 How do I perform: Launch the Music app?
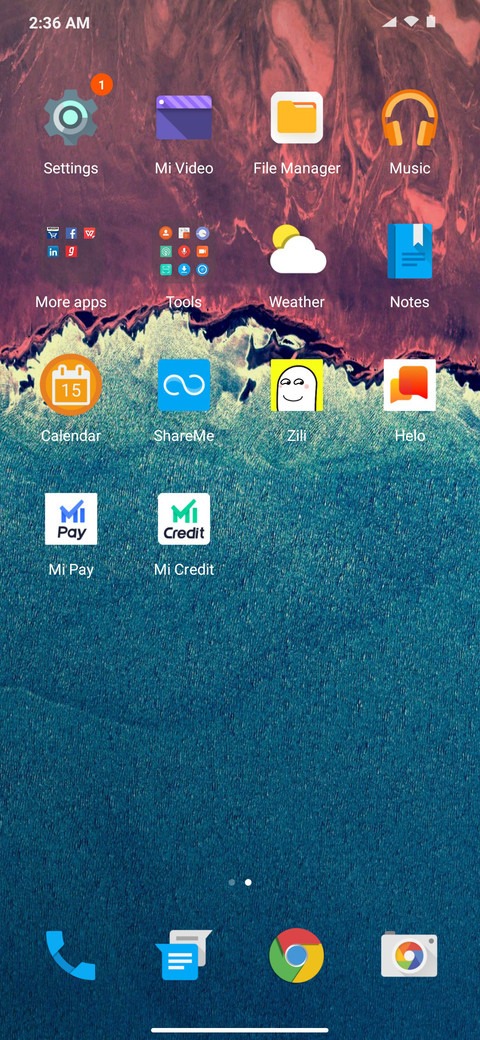pos(410,117)
